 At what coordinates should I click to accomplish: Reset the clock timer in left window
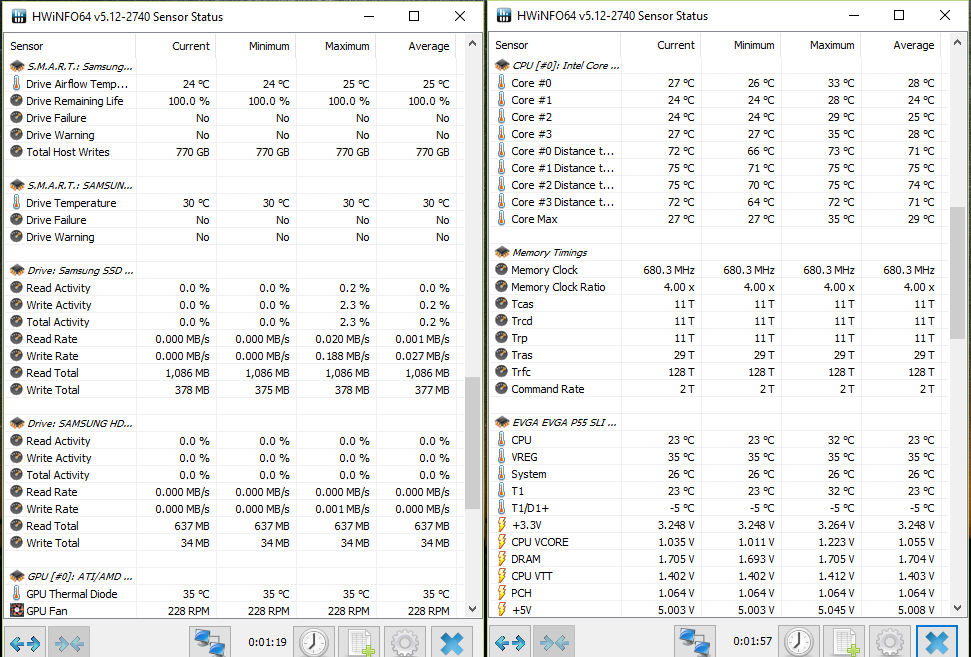click(314, 643)
